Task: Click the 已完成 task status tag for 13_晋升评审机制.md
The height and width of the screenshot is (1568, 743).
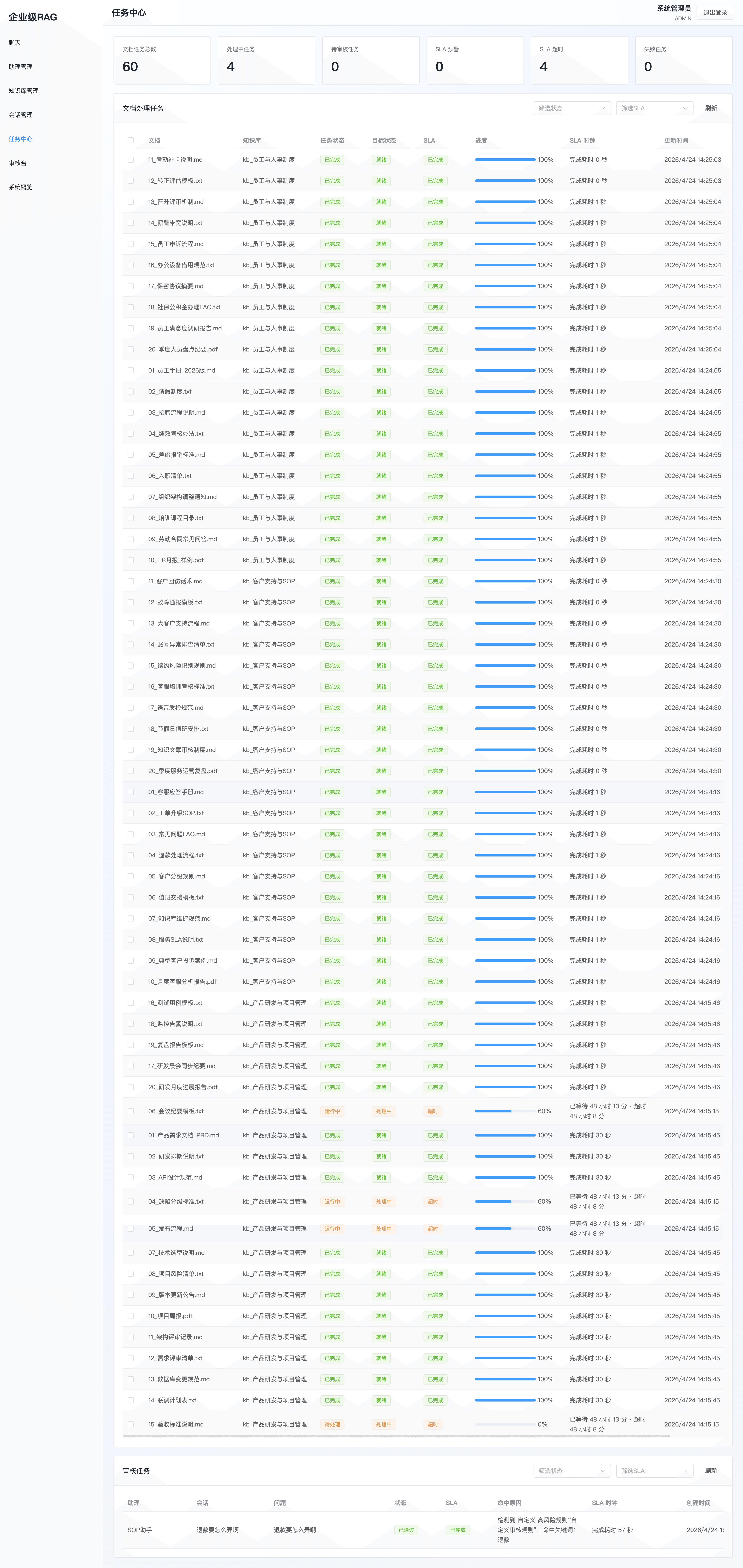Action: click(332, 202)
